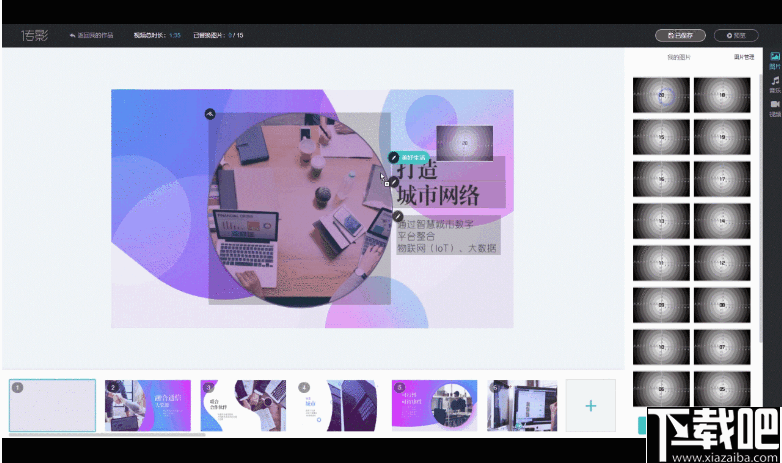The height and width of the screenshot is (463, 782).
Task: Click the 传影 logo
Action: coord(34,35)
